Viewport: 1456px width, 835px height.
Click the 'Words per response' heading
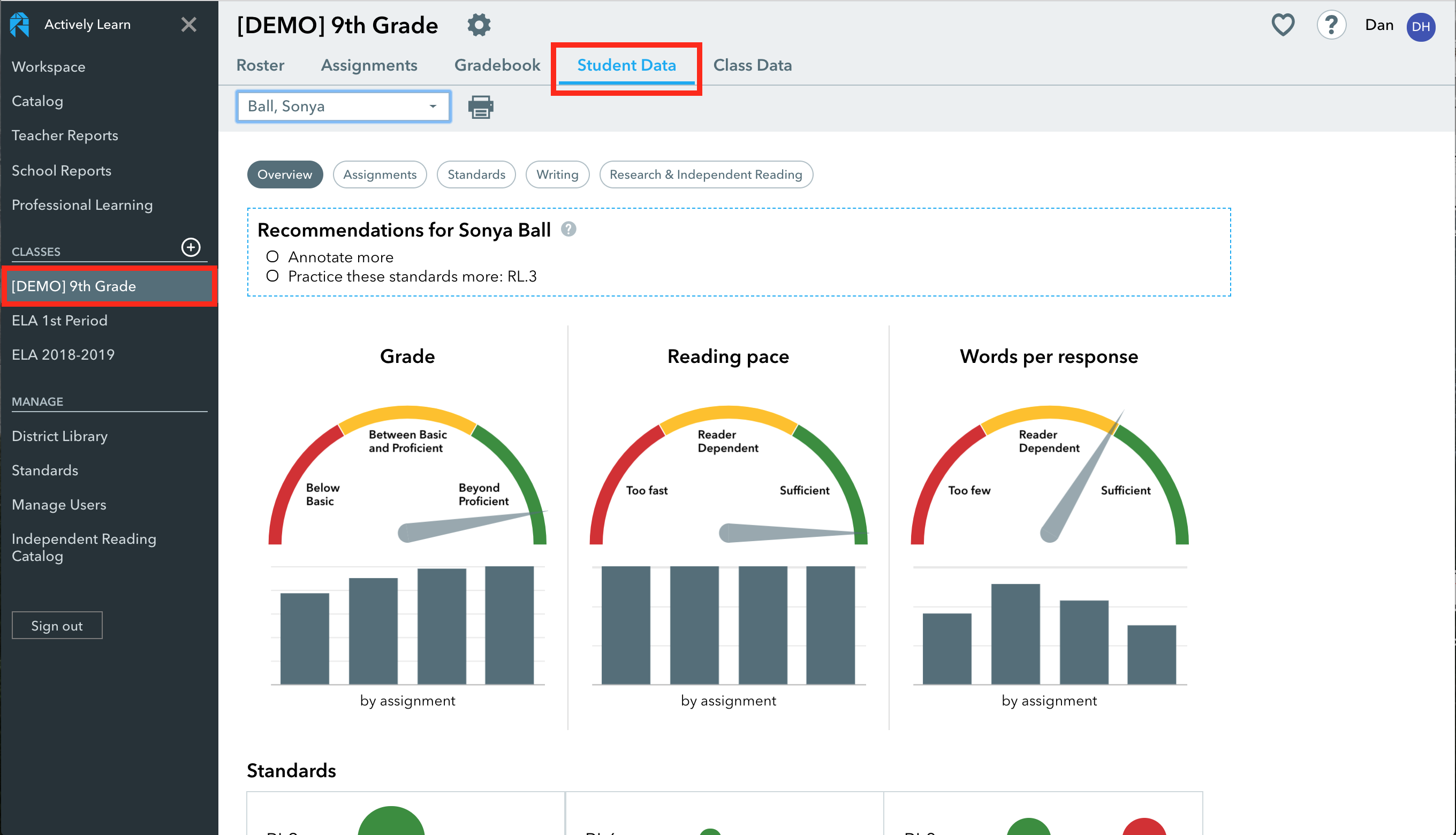pyautogui.click(x=1049, y=356)
